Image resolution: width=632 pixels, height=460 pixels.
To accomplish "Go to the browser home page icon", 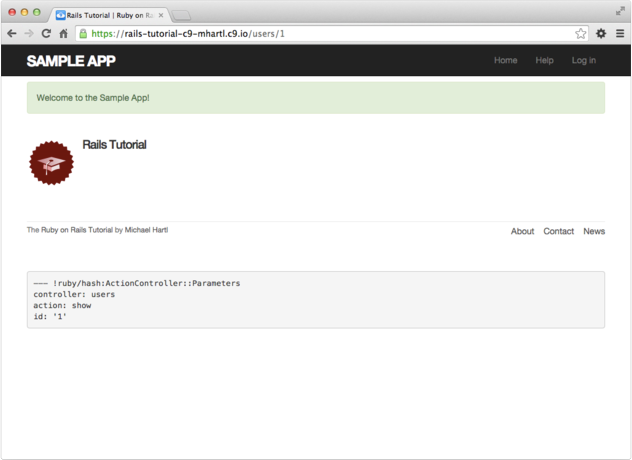I will (x=63, y=33).
